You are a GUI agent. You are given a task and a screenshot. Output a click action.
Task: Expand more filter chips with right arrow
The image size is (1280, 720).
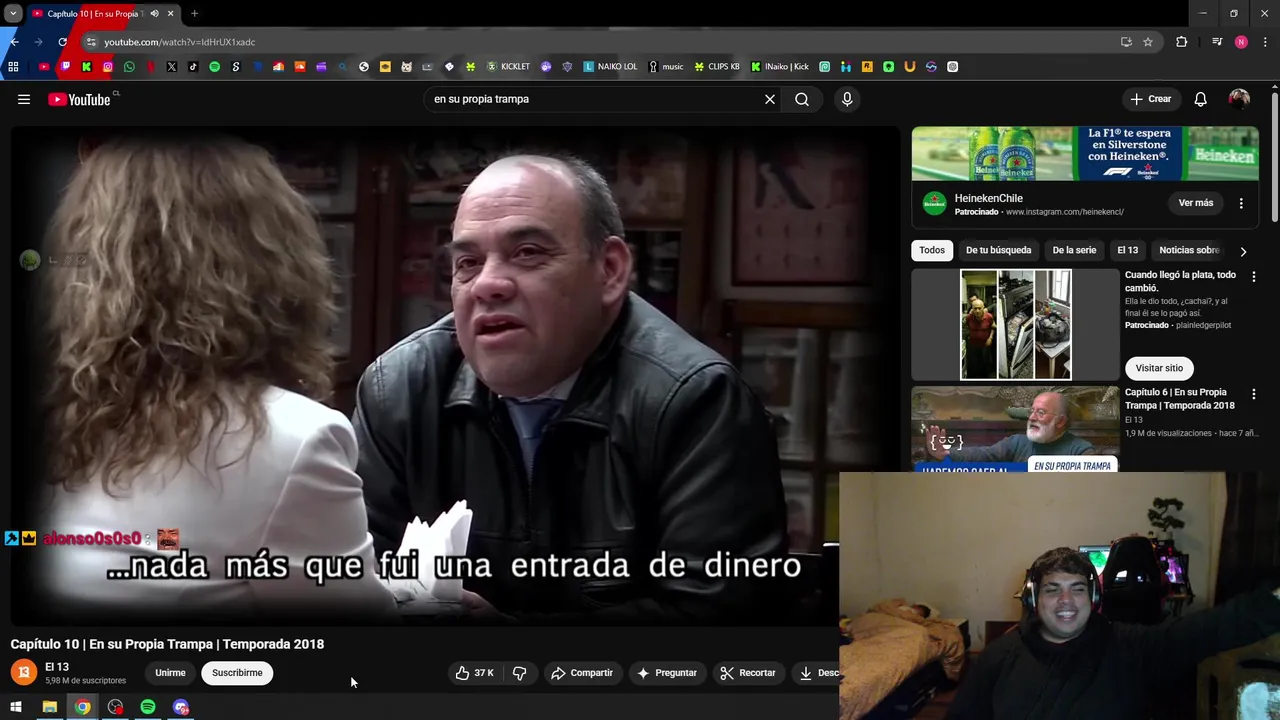[1243, 251]
